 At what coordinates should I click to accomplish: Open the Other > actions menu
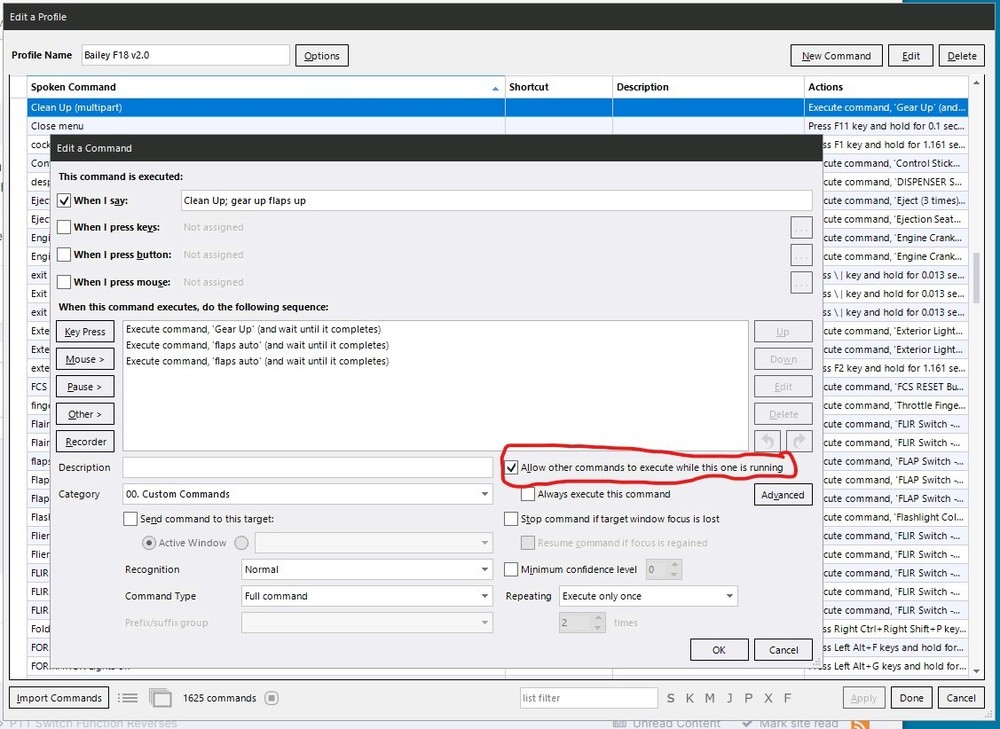point(85,414)
